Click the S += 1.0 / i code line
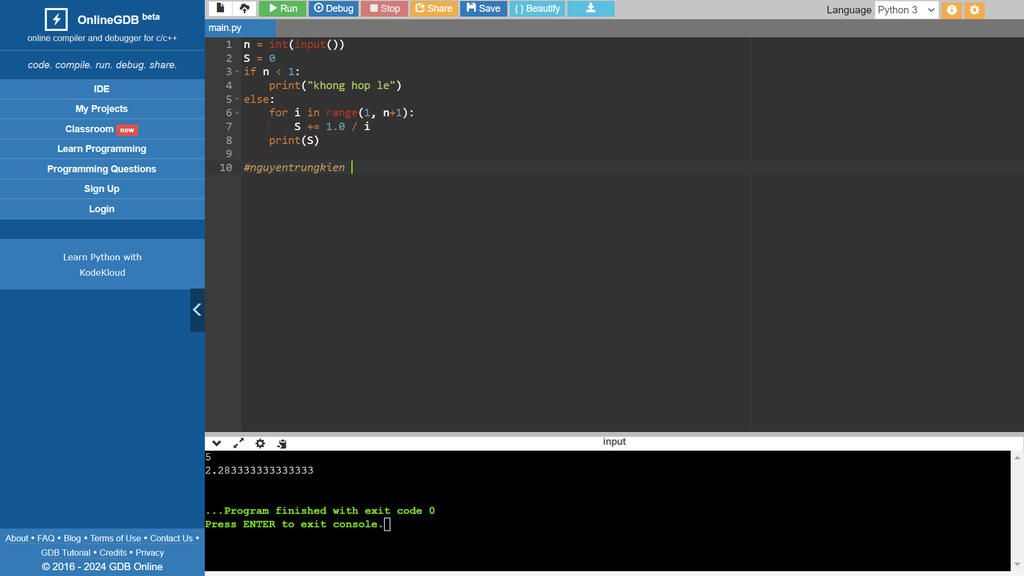The width and height of the screenshot is (1024, 576). (x=332, y=127)
